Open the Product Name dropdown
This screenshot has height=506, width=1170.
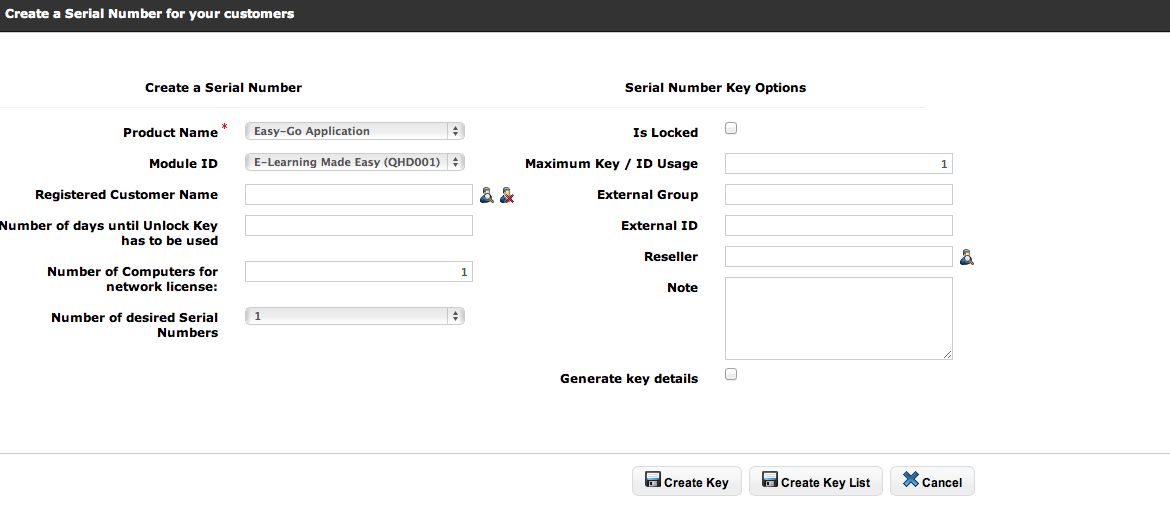point(355,131)
